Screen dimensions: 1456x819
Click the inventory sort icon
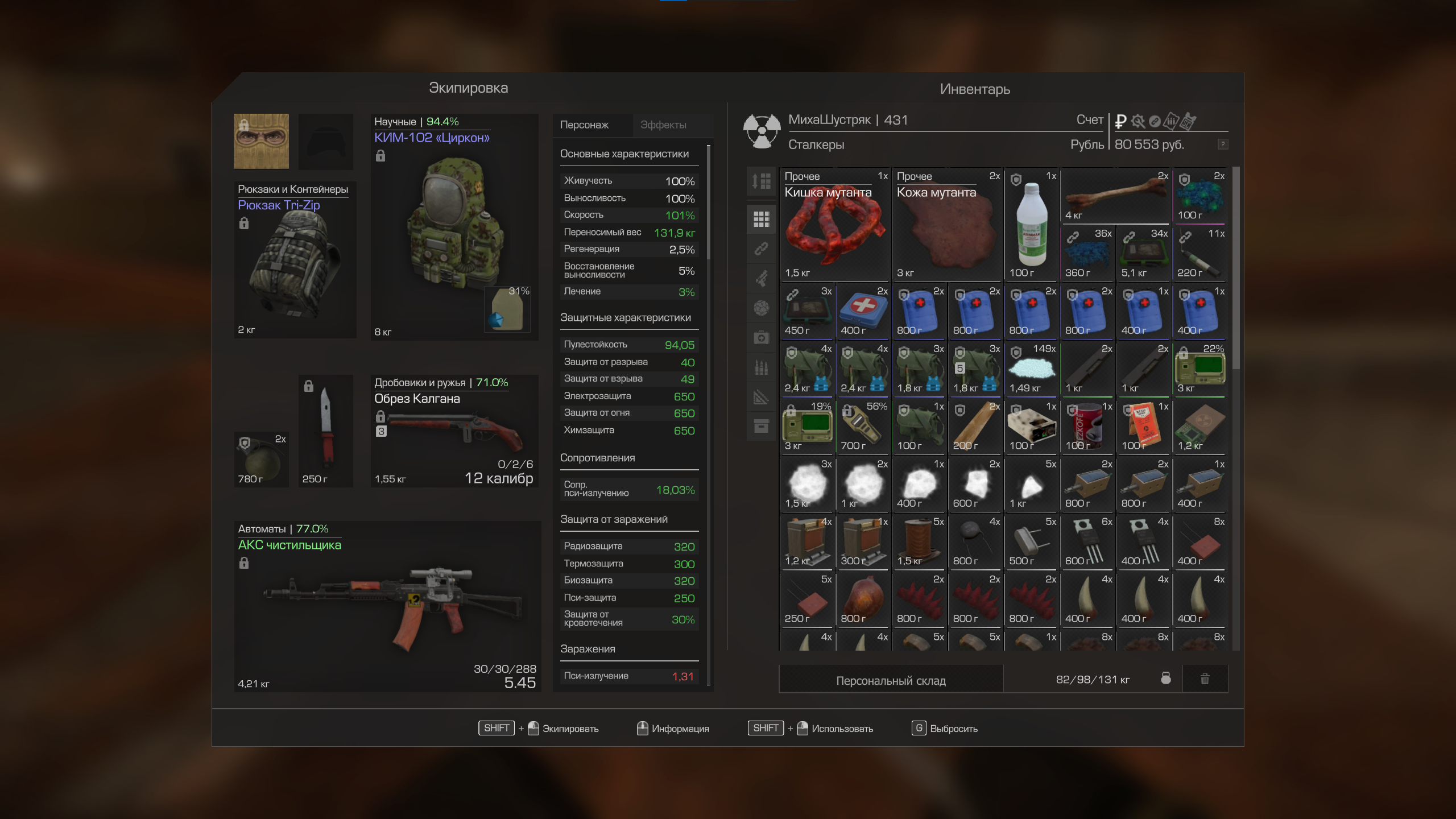(x=761, y=181)
